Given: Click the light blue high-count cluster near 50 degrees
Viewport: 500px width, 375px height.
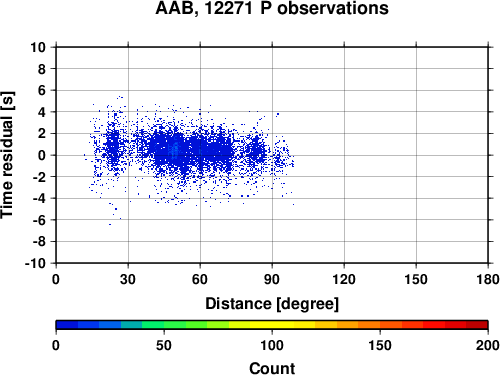Looking at the screenshot, I should pyautogui.click(x=174, y=151).
